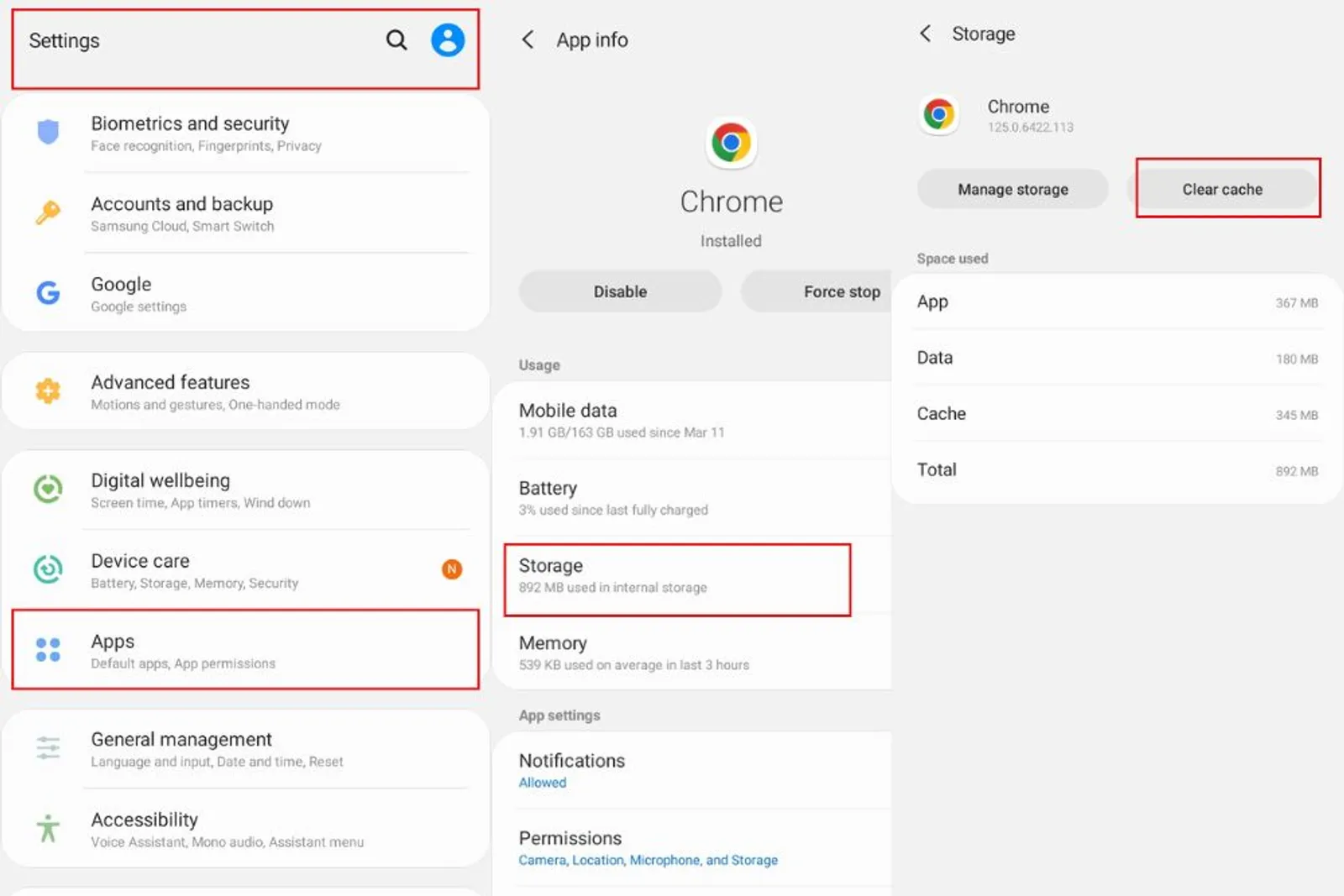
Task: Tap the 'Usage' section label
Action: click(539, 365)
